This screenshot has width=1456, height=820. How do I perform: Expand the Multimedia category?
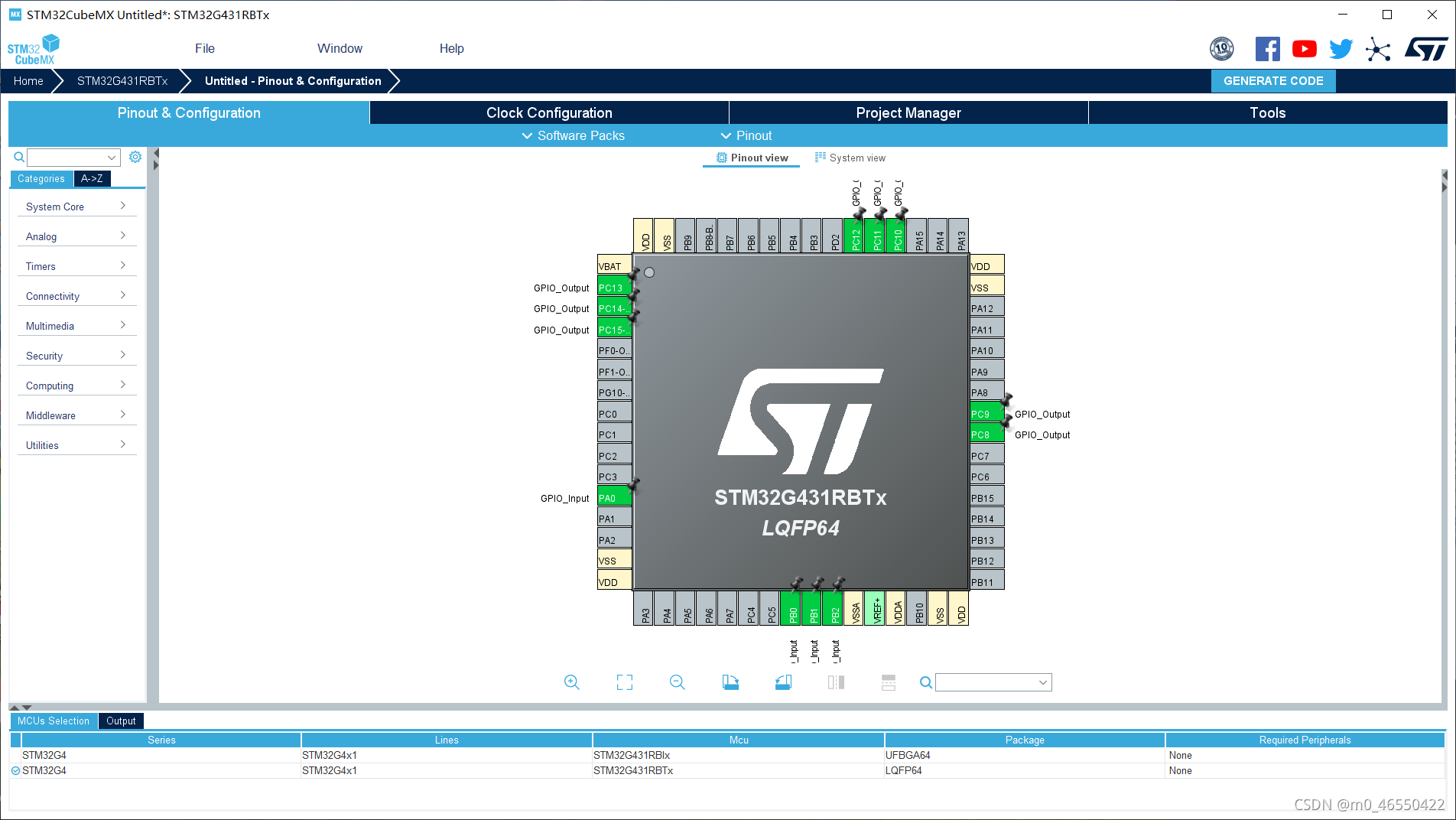point(76,326)
